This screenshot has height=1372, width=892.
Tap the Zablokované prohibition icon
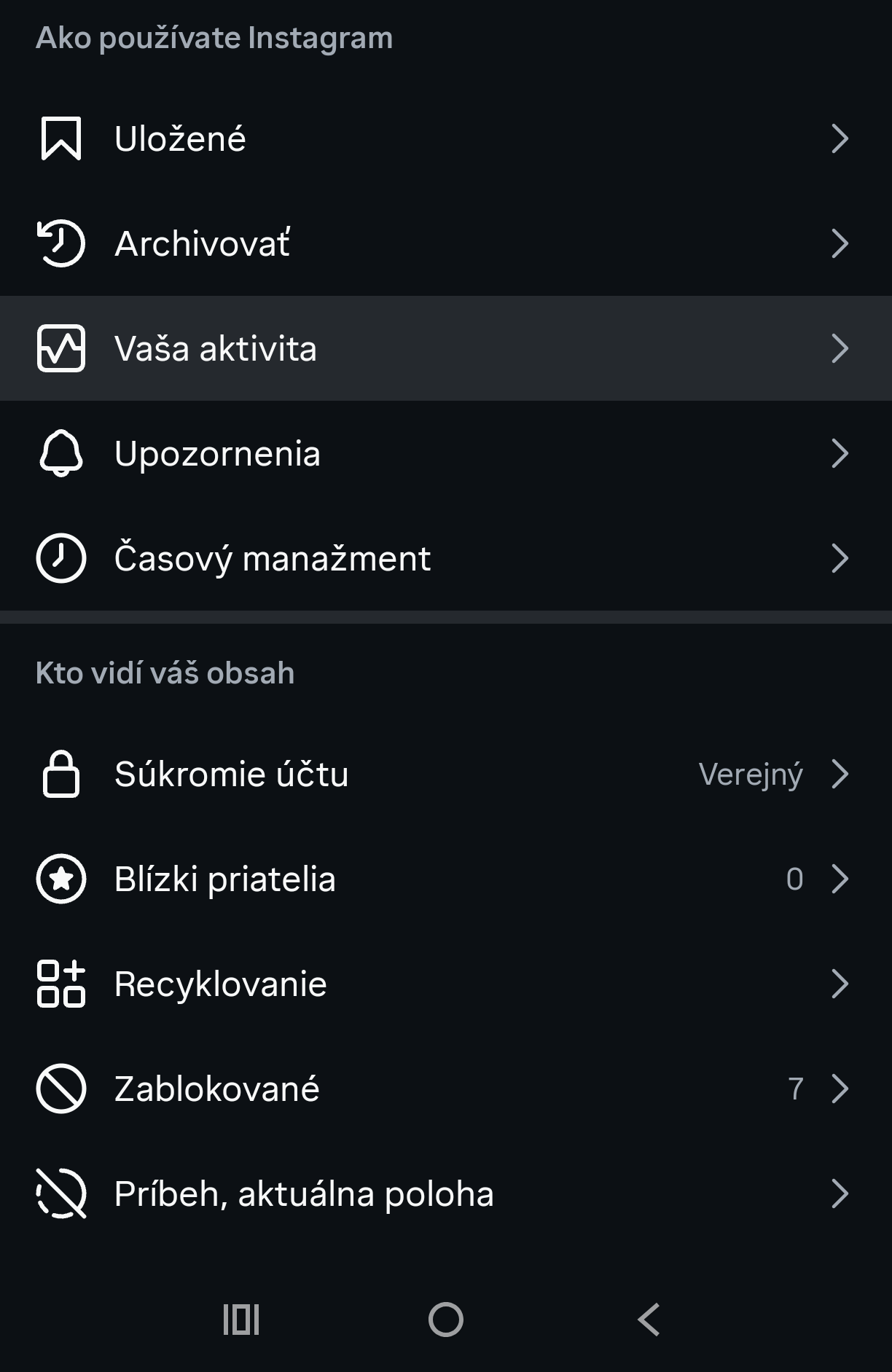click(x=61, y=1089)
